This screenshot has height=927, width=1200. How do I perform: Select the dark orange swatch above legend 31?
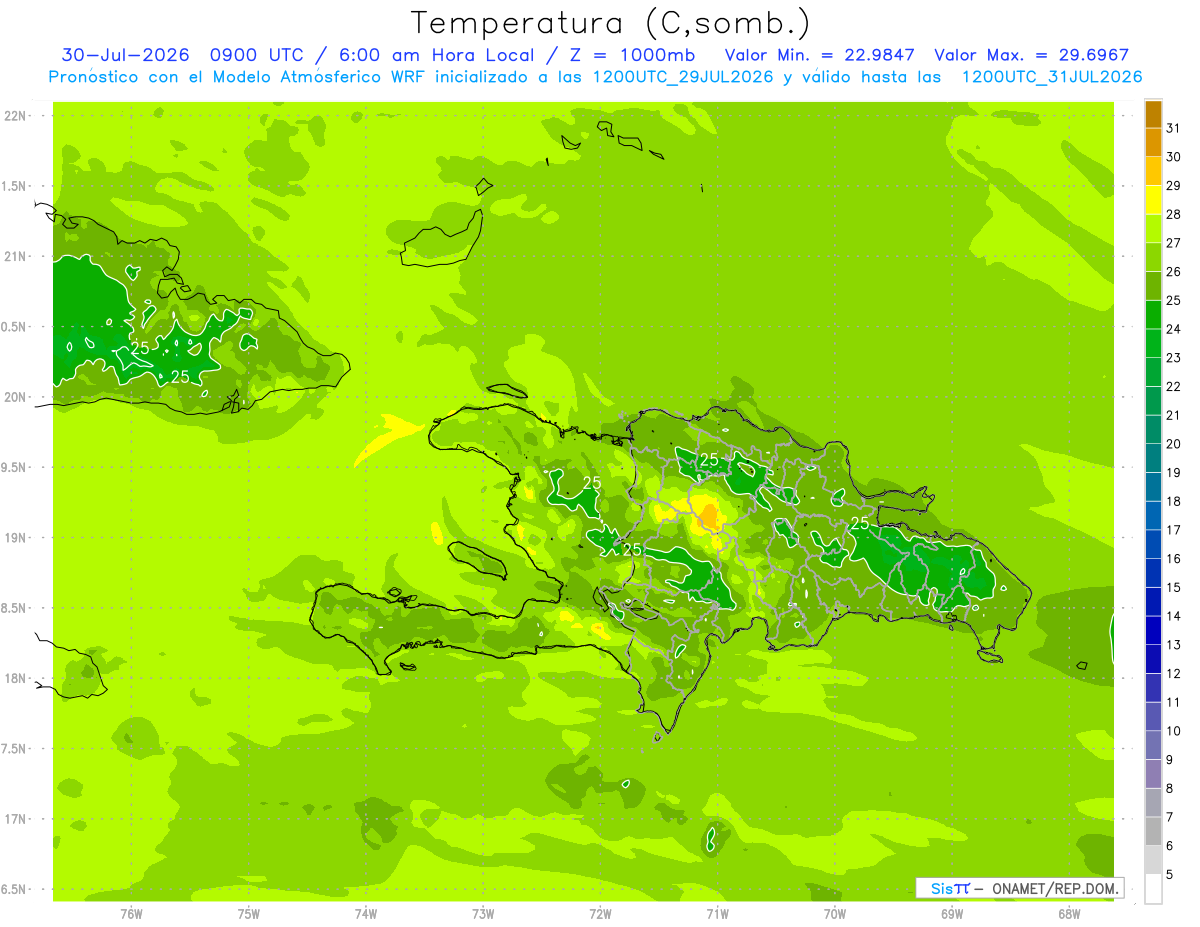click(1153, 113)
